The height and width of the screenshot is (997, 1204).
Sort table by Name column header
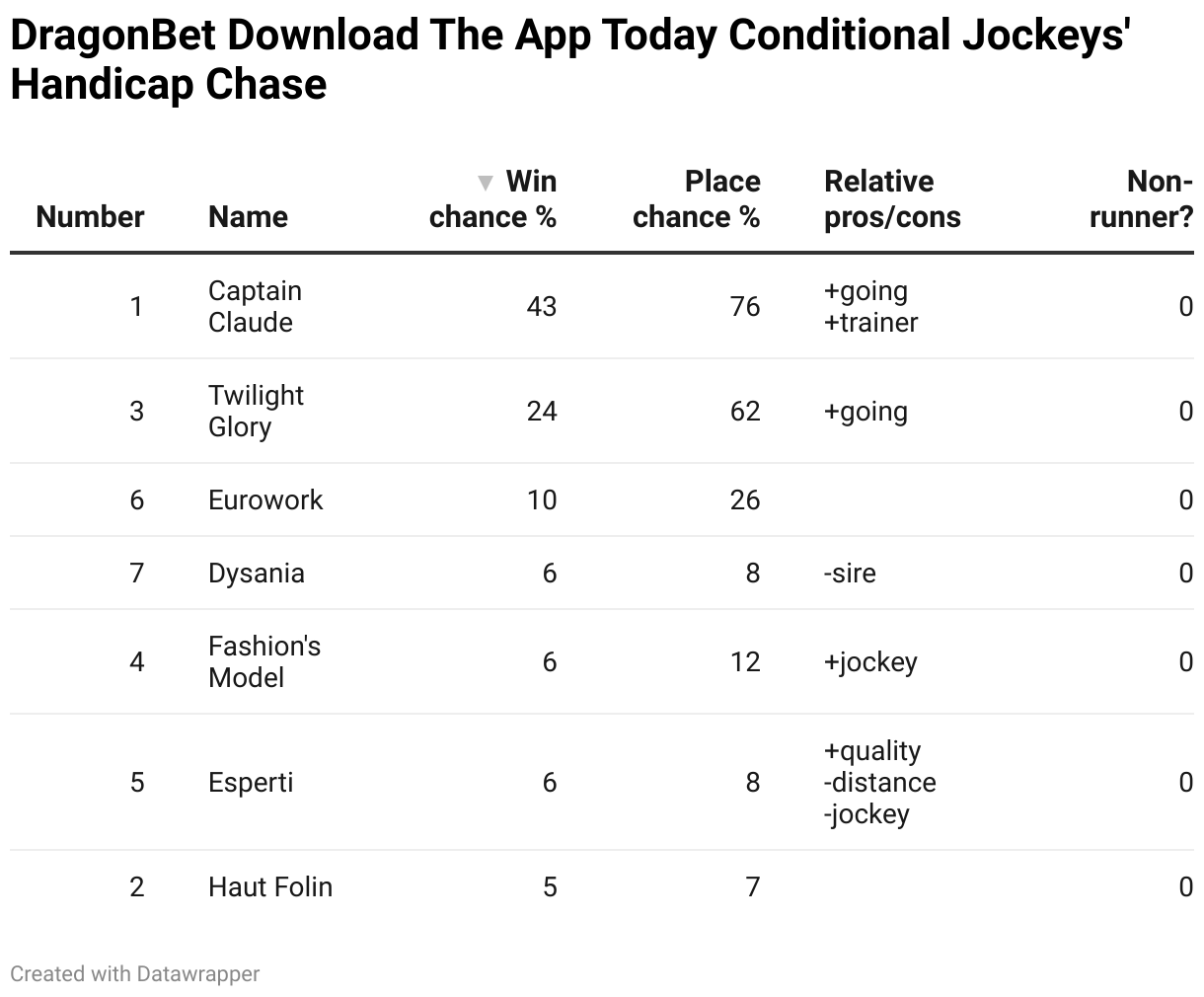click(x=248, y=217)
